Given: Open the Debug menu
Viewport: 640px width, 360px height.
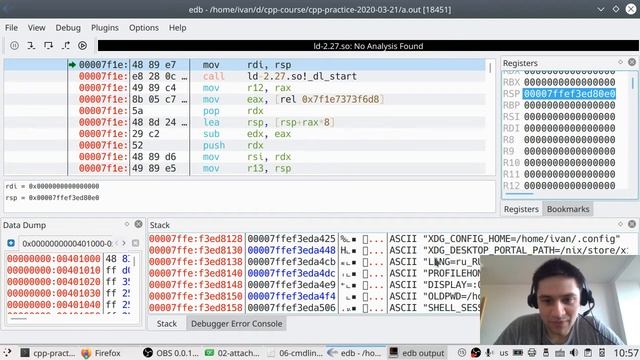Looking at the screenshot, I should 68,28.
